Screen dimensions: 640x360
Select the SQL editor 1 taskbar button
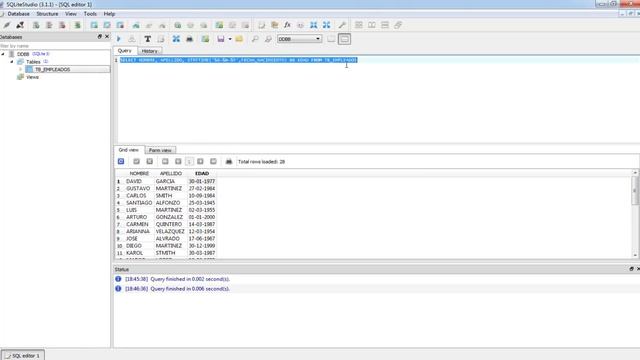pyautogui.click(x=23, y=356)
